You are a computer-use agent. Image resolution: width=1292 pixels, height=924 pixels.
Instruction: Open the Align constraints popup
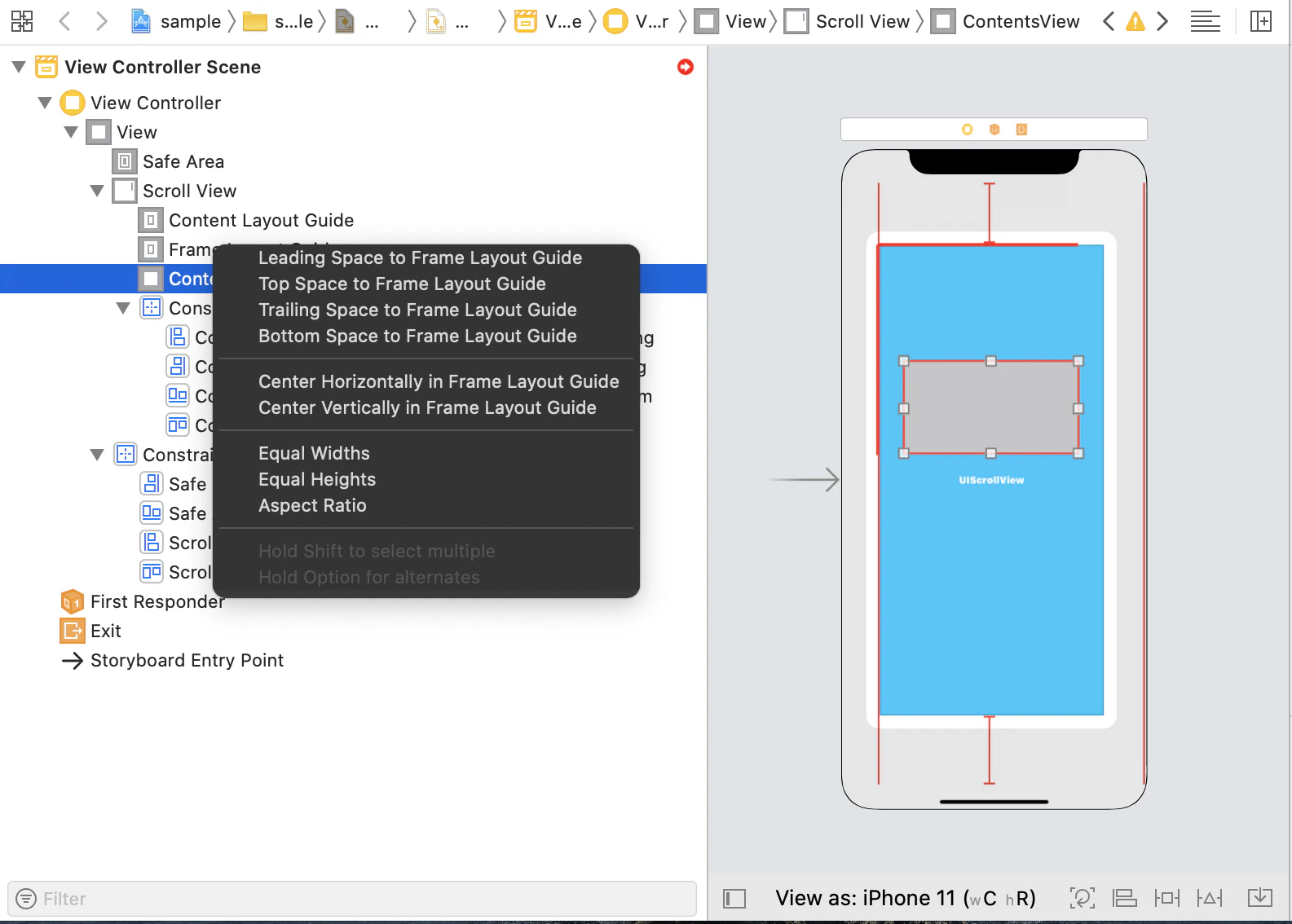pyautogui.click(x=1125, y=898)
